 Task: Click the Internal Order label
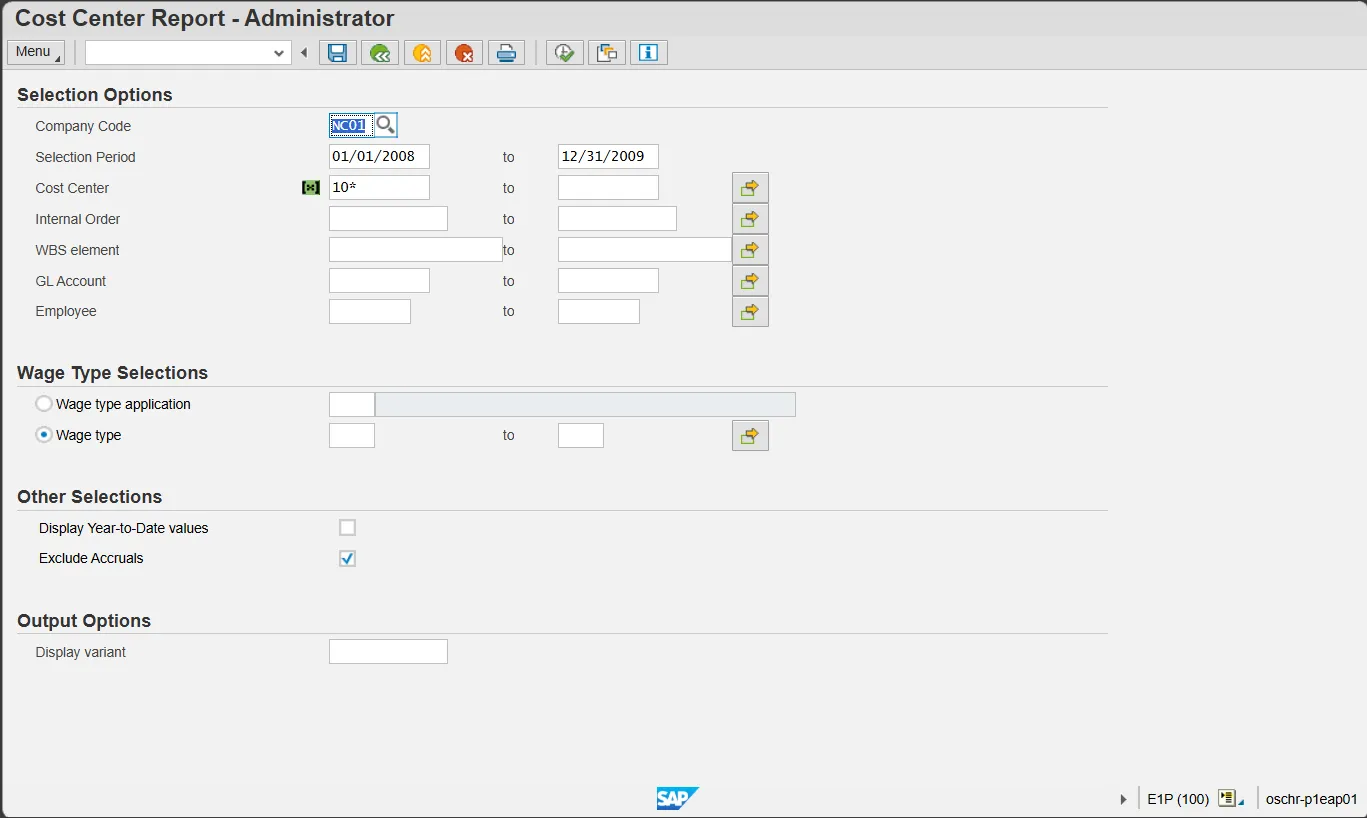click(x=78, y=219)
